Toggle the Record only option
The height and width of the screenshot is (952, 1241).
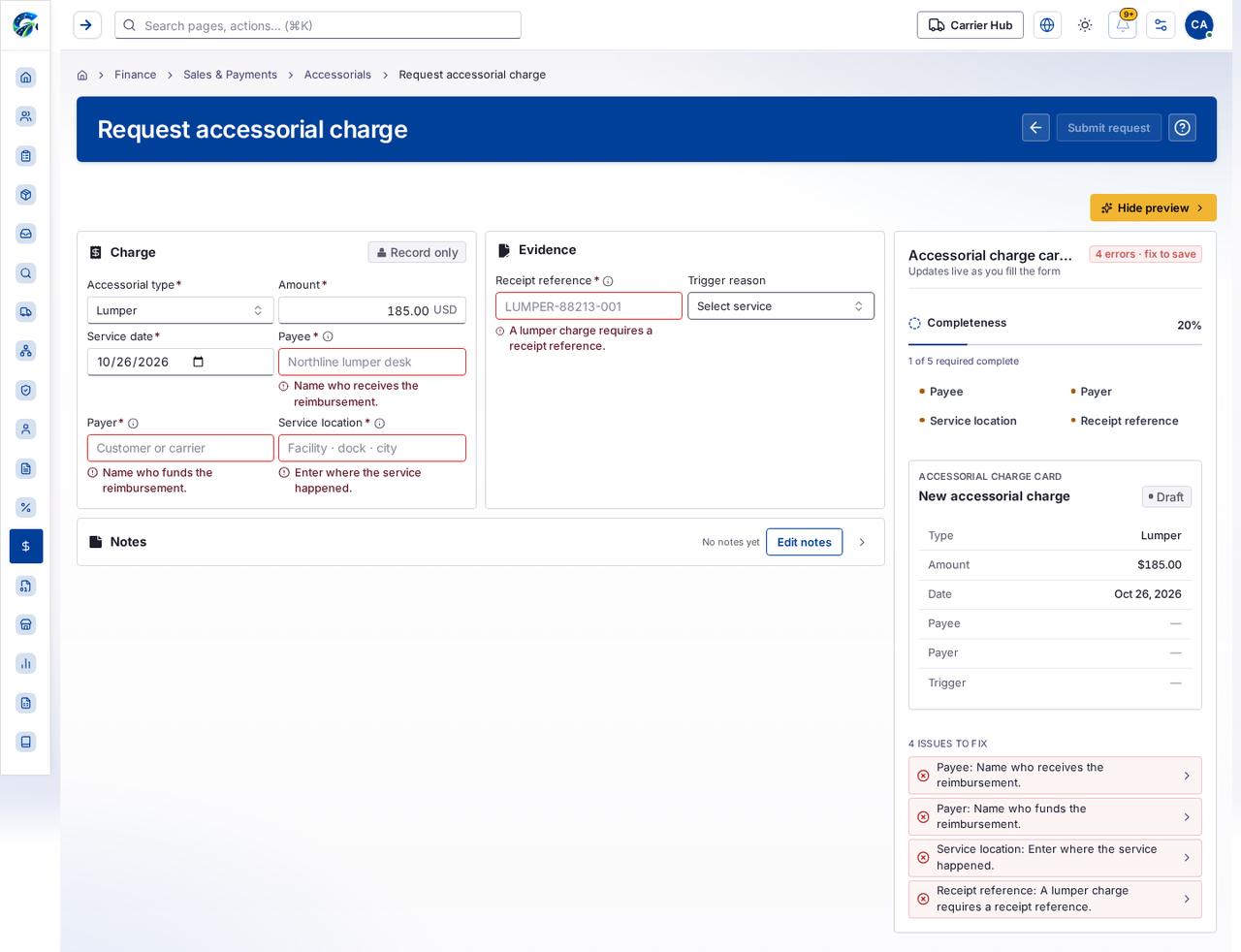417,252
